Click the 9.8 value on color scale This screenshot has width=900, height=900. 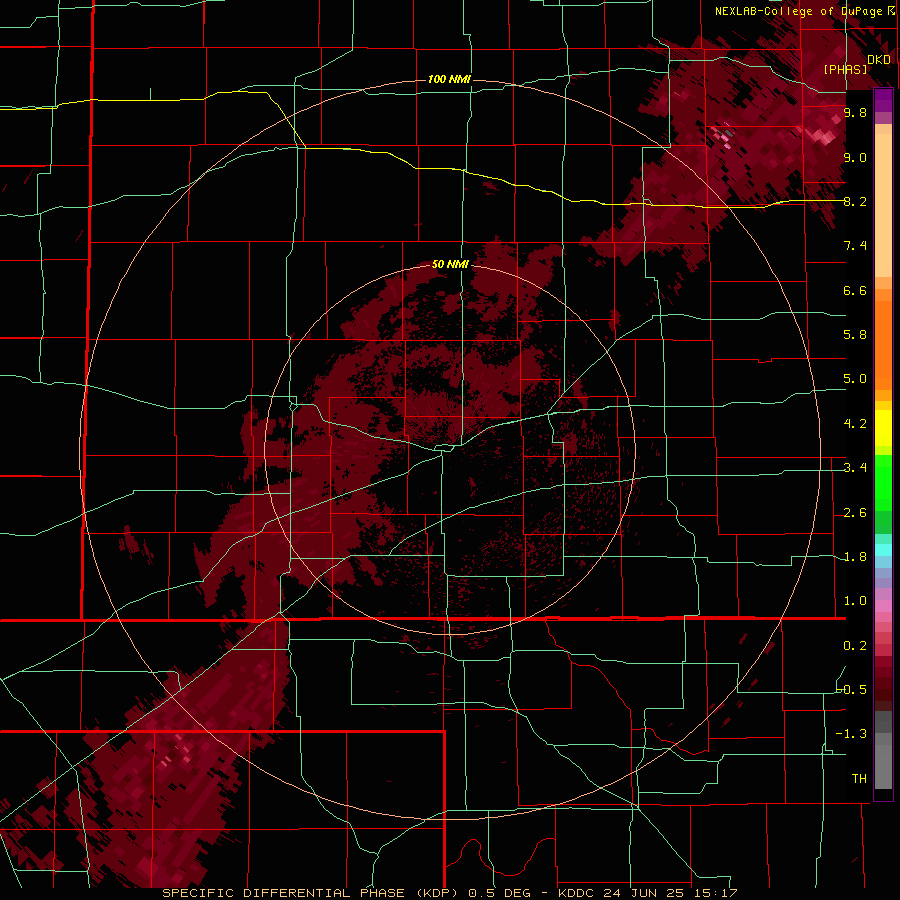click(855, 112)
